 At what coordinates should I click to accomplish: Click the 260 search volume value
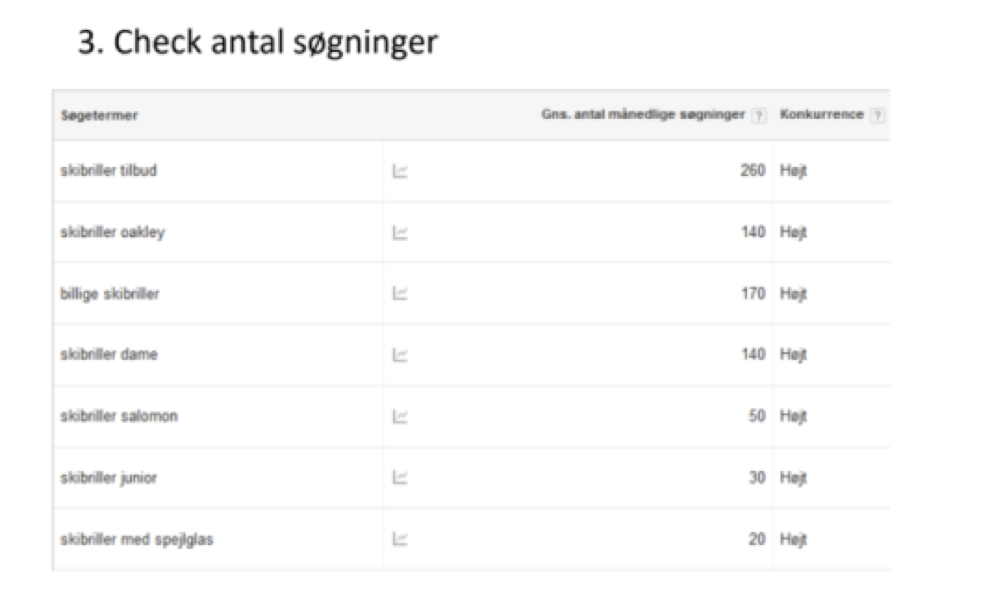(753, 170)
